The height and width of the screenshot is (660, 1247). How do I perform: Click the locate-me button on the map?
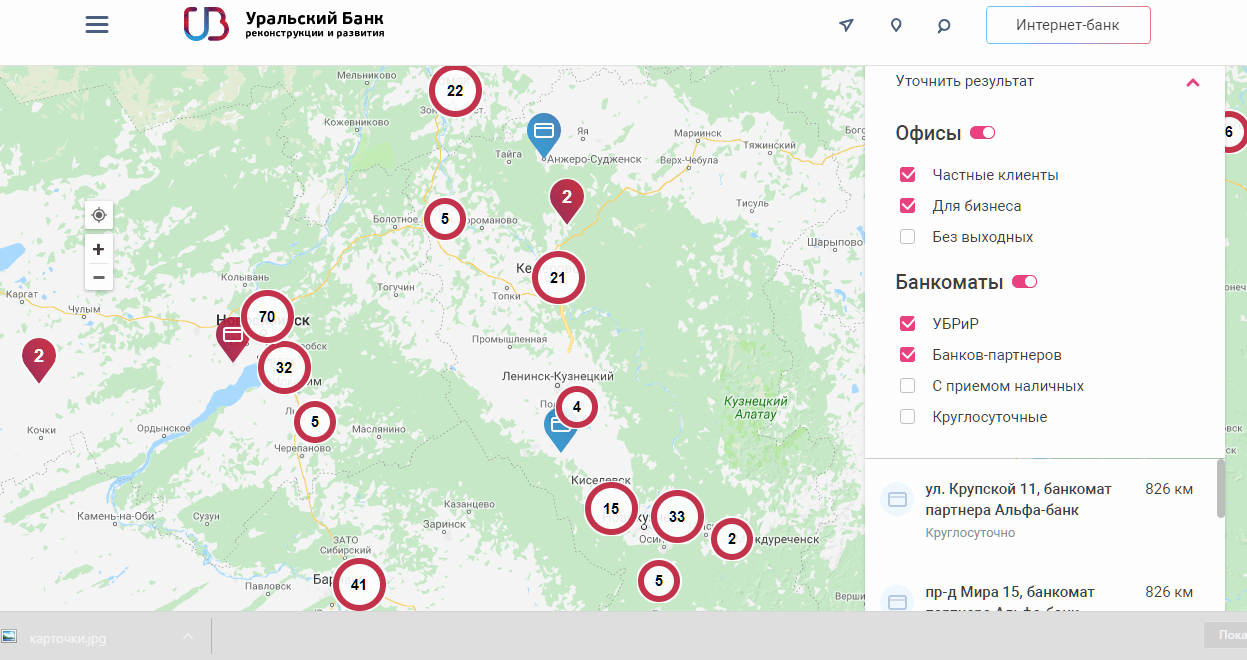point(99,215)
